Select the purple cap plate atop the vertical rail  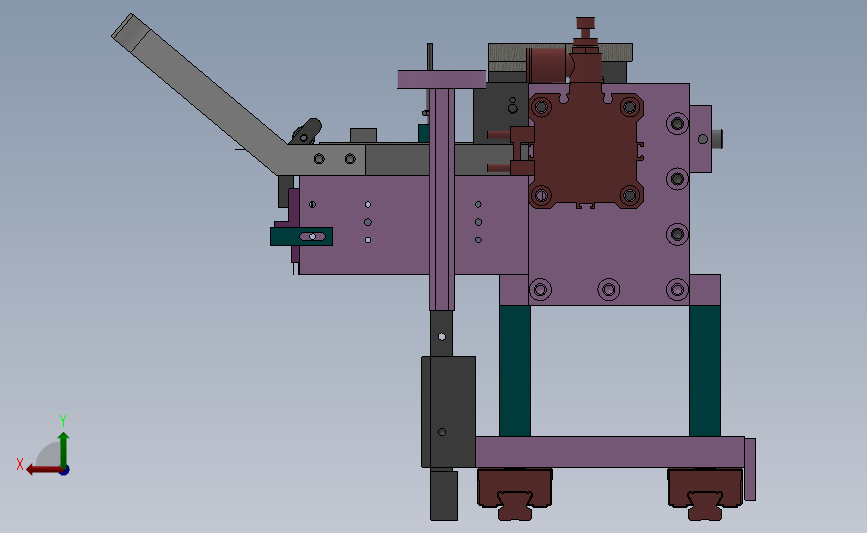[x=442, y=79]
